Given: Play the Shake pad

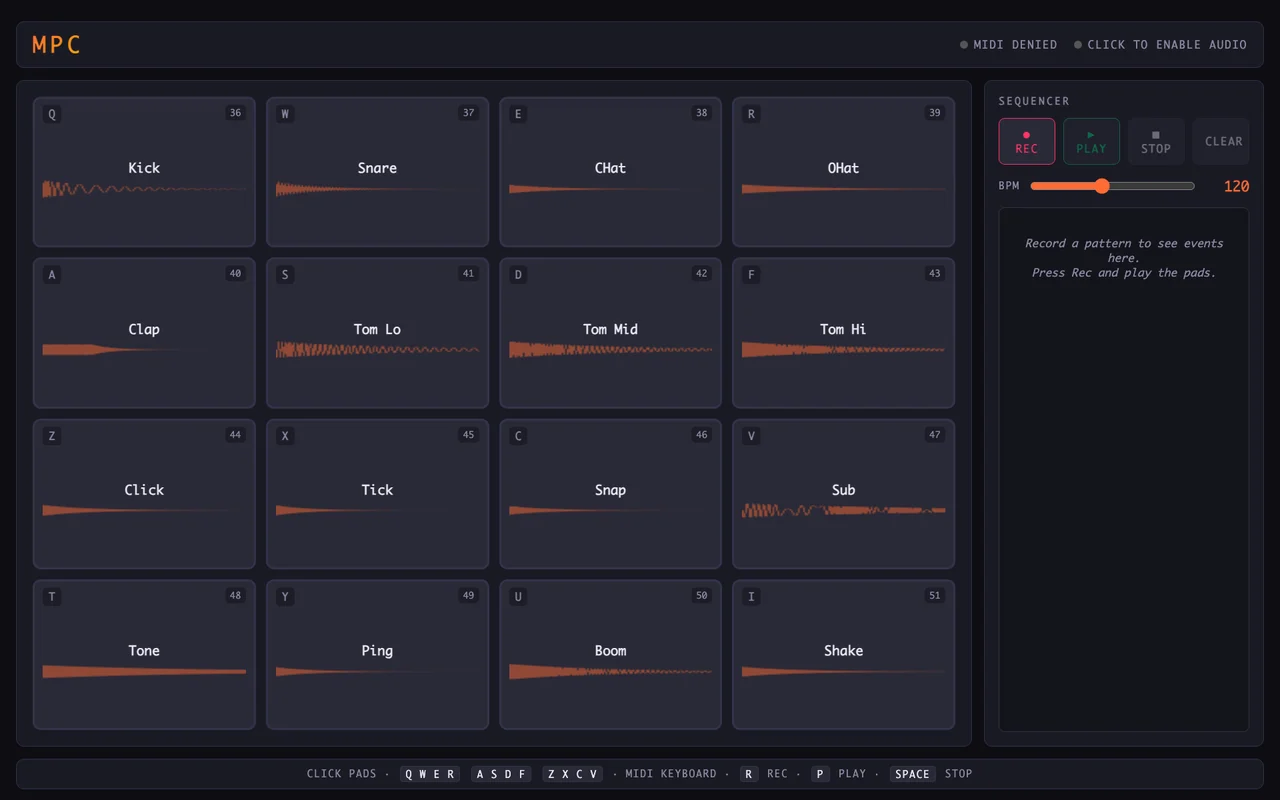Looking at the screenshot, I should (843, 655).
